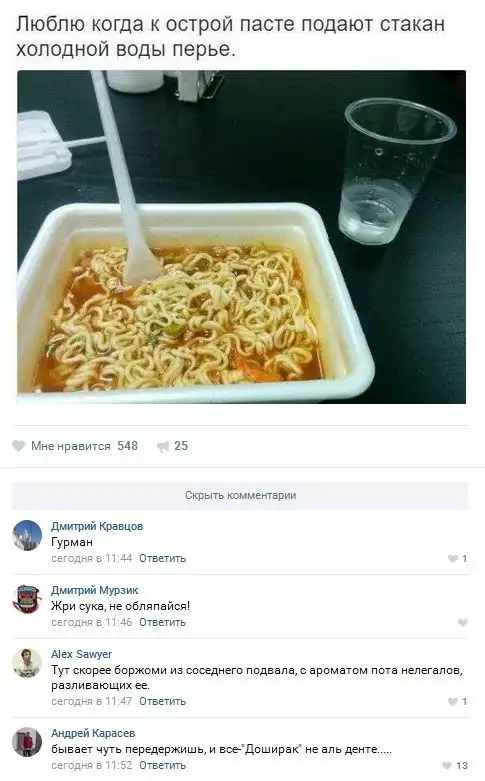Image resolution: width=485 pixels, height=781 pixels.
Task: Open Андрей Карасев's avatar
Action: [x=27, y=742]
